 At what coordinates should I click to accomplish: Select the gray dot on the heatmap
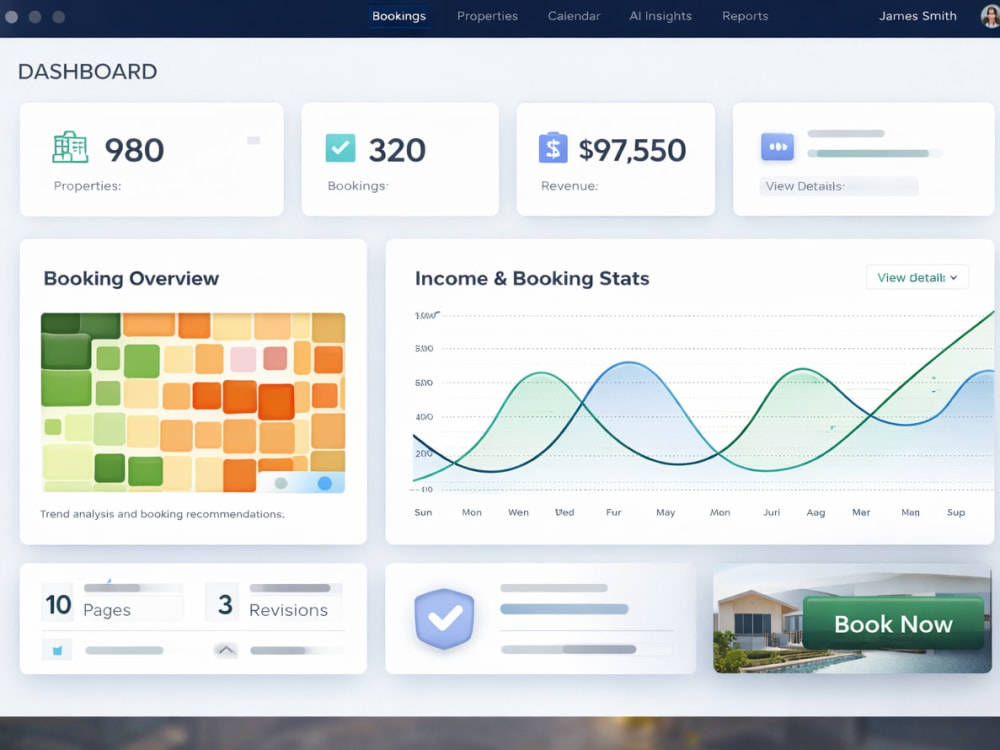tap(281, 483)
